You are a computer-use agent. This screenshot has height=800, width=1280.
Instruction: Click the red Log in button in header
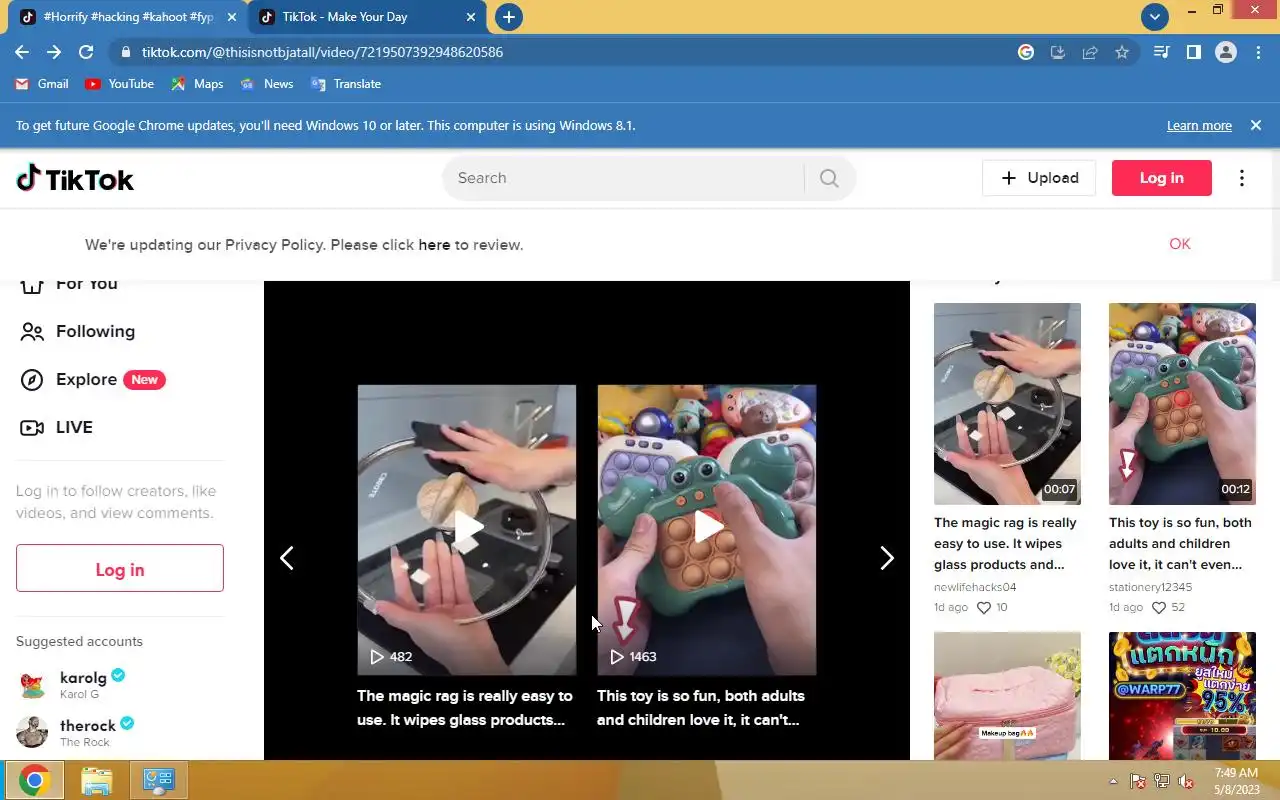tap(1162, 178)
